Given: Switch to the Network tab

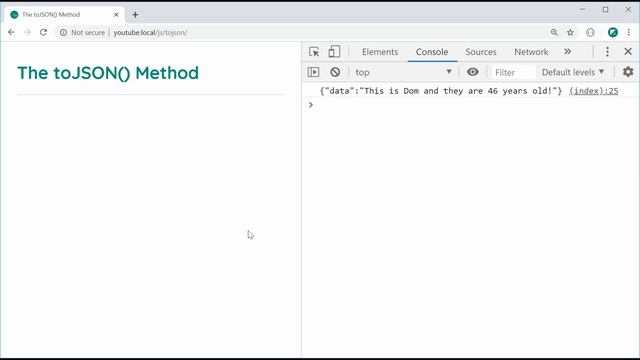Looking at the screenshot, I should click(x=531, y=52).
